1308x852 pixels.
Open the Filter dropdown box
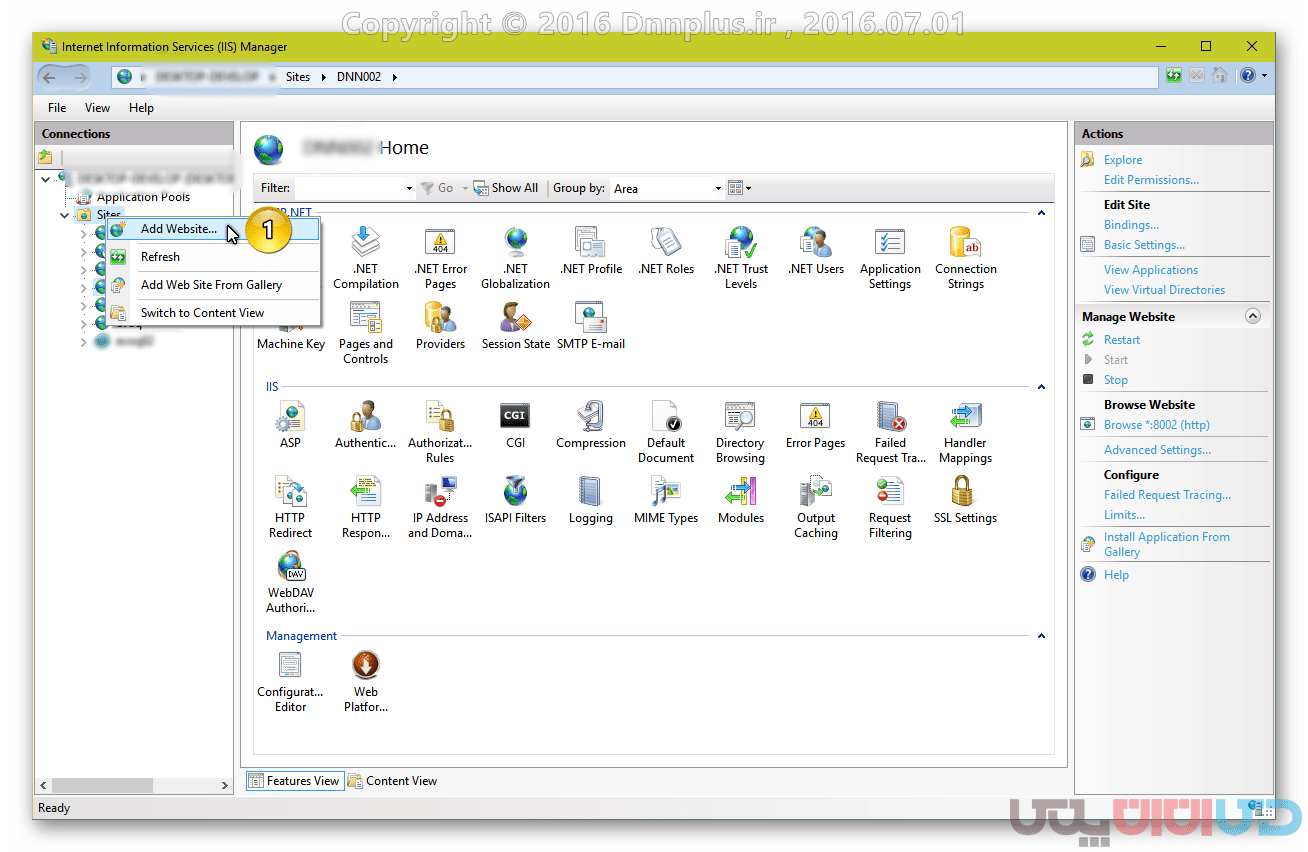pos(355,188)
